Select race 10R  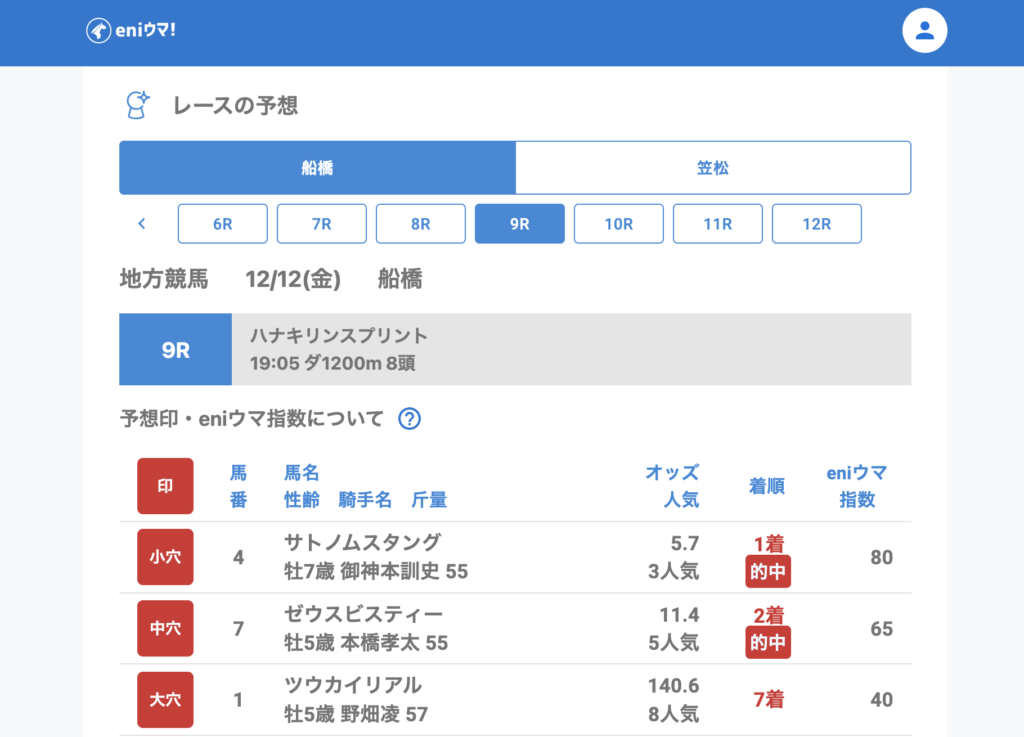618,224
